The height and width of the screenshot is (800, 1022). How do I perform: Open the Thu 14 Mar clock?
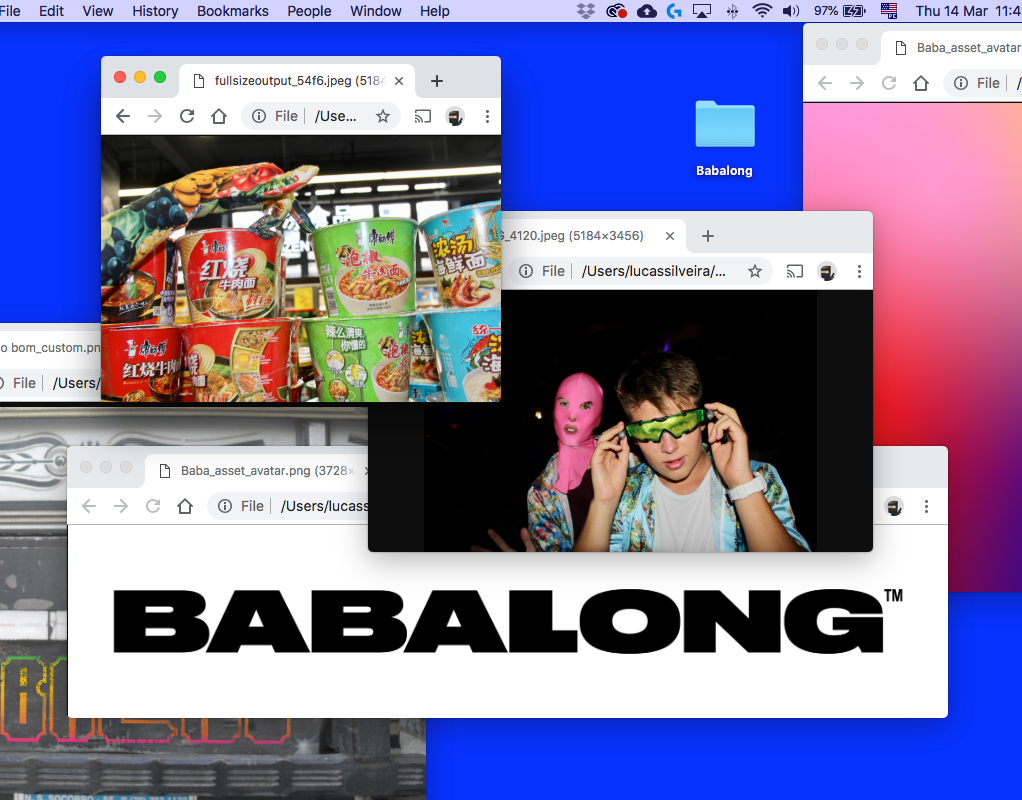point(969,11)
